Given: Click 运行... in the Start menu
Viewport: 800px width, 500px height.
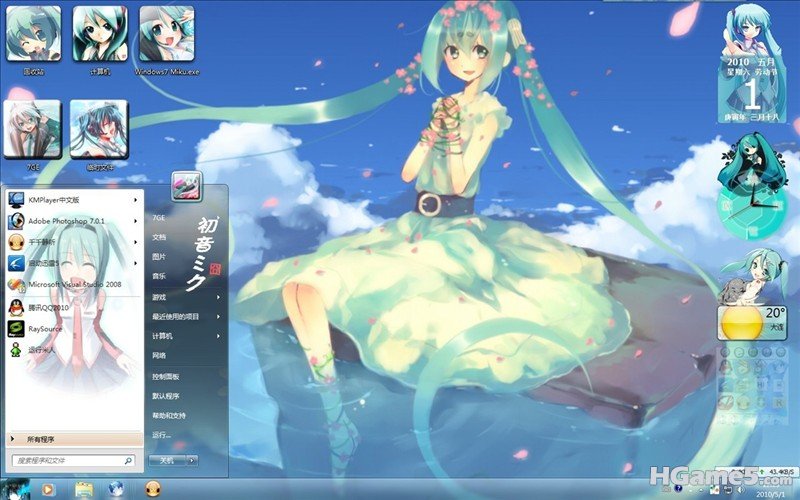Looking at the screenshot, I should pos(161,435).
